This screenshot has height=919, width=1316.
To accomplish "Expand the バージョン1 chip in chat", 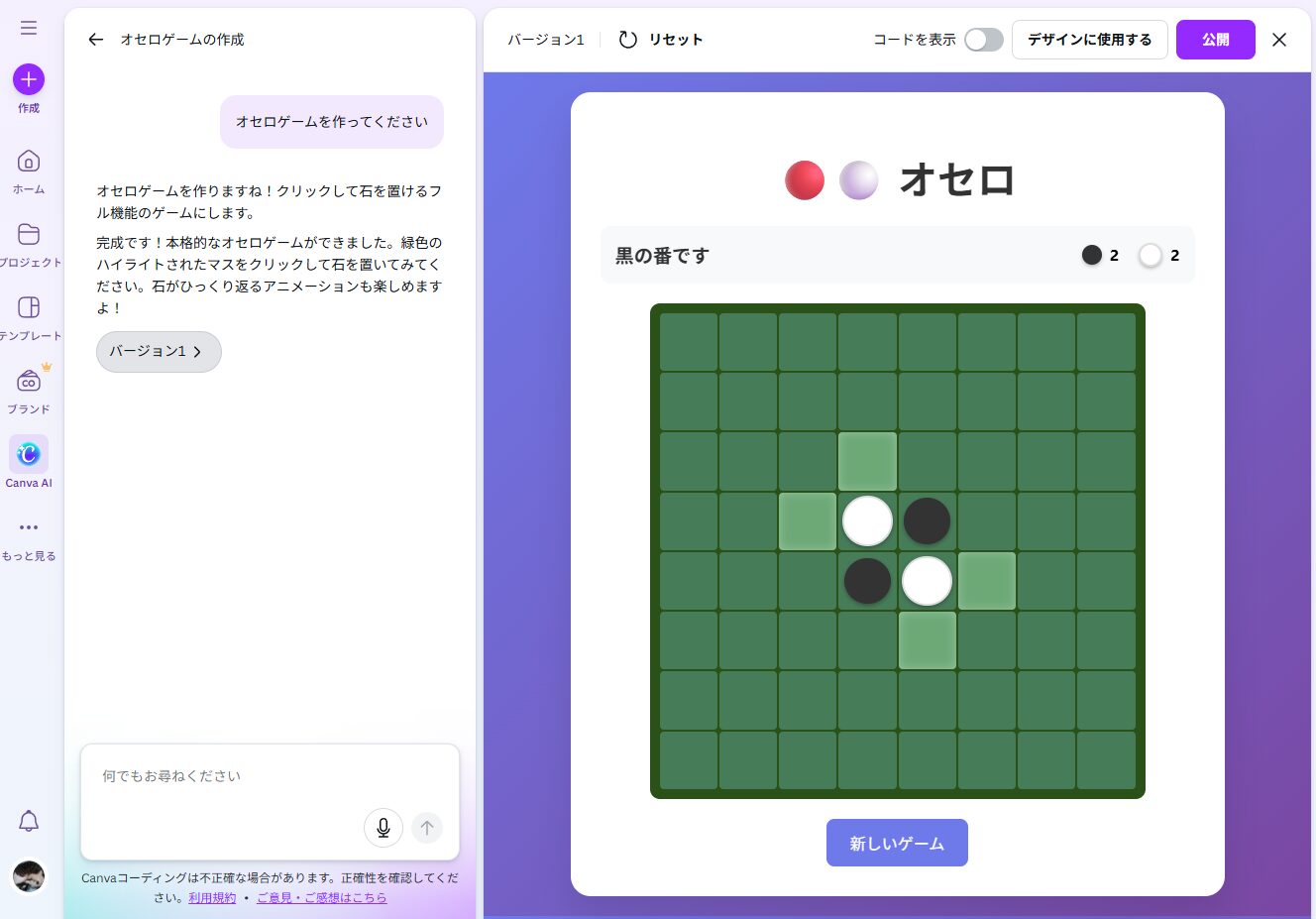I will (x=159, y=352).
